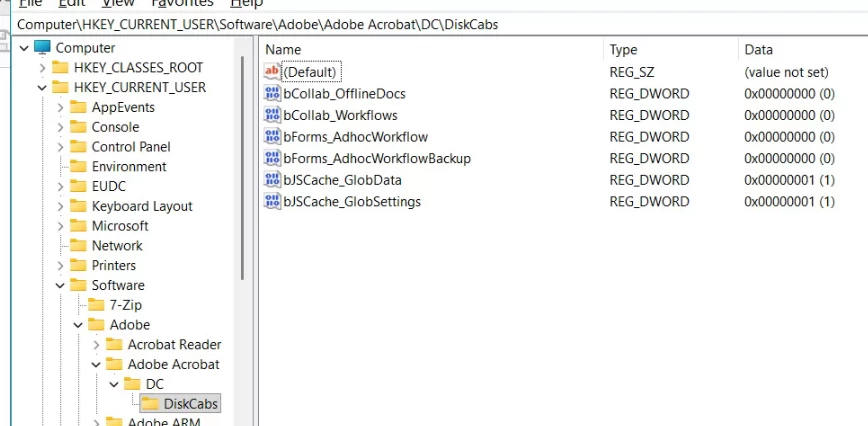The width and height of the screenshot is (868, 426).
Task: Select the bCollab_Workflows value name
Action: pos(340,115)
